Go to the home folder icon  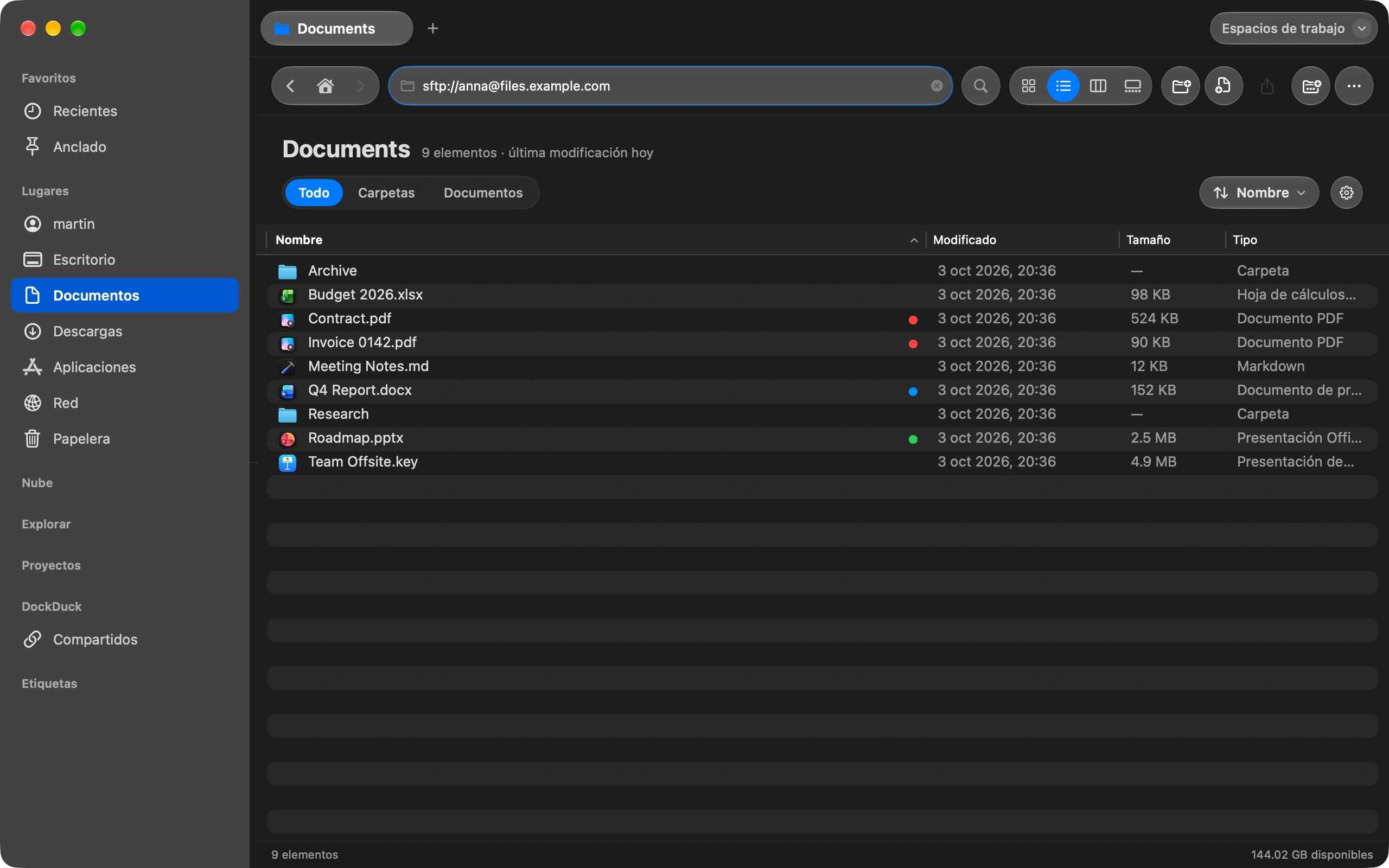326,86
